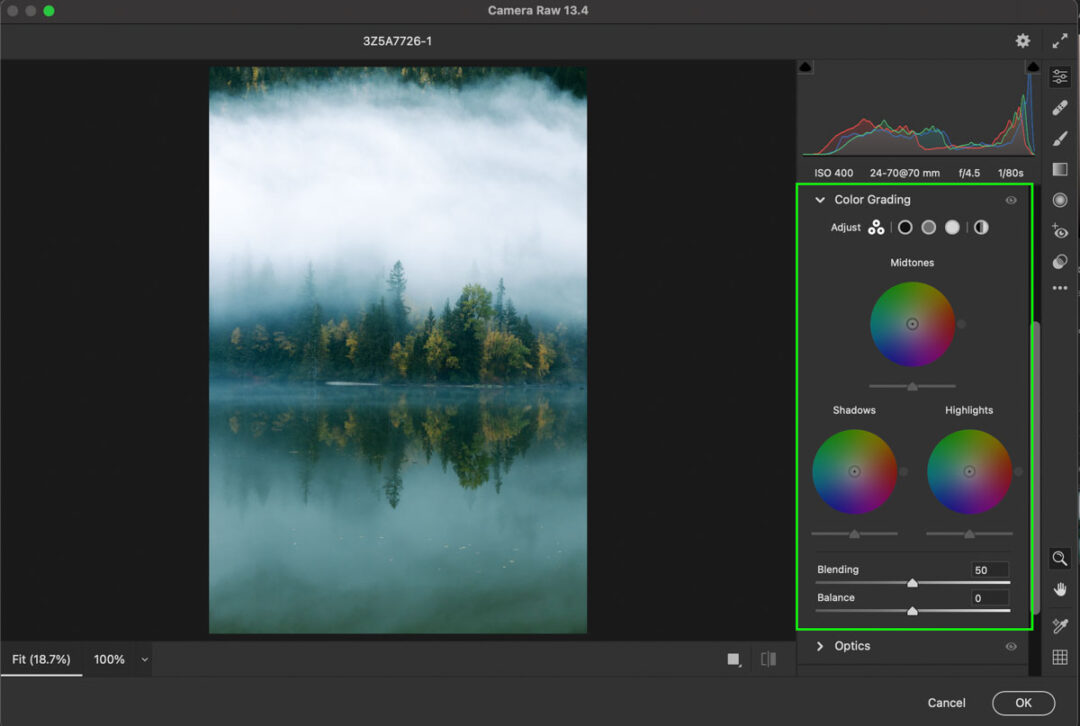Expand the Optics section
This screenshot has height=726, width=1080.
(x=820, y=646)
